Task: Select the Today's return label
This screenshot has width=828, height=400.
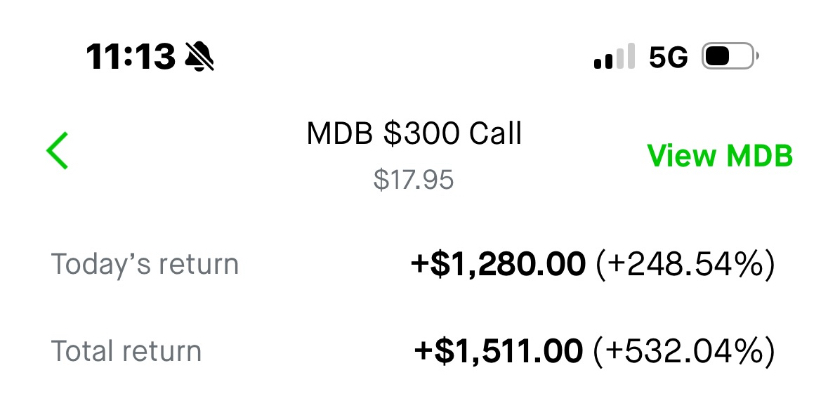Action: click(x=145, y=265)
